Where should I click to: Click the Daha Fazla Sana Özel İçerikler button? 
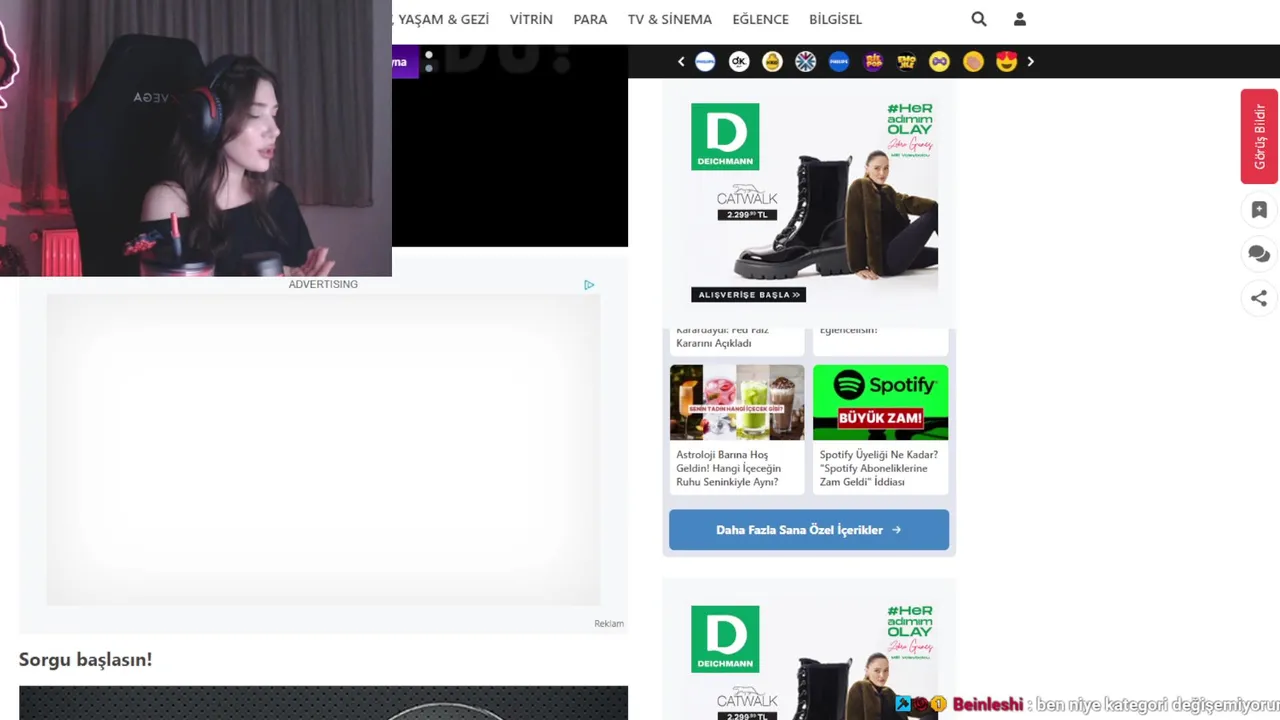click(809, 530)
